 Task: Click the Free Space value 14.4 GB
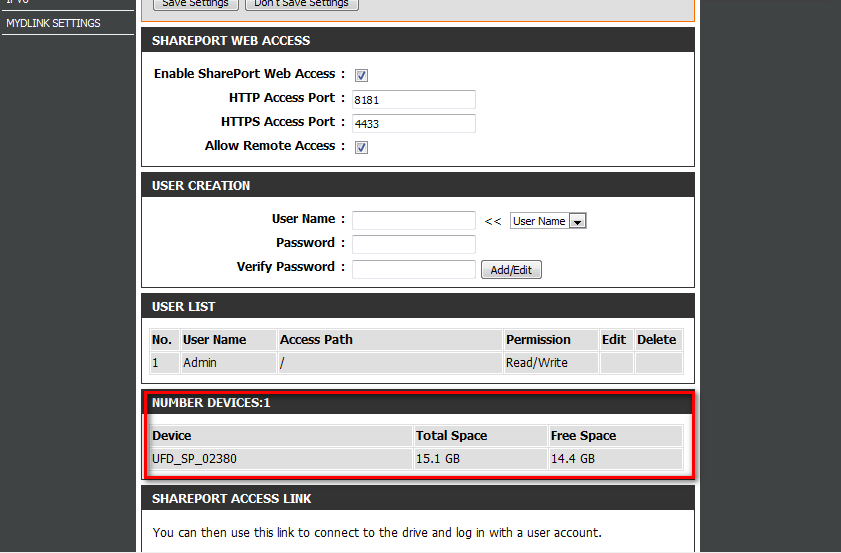click(x=573, y=459)
